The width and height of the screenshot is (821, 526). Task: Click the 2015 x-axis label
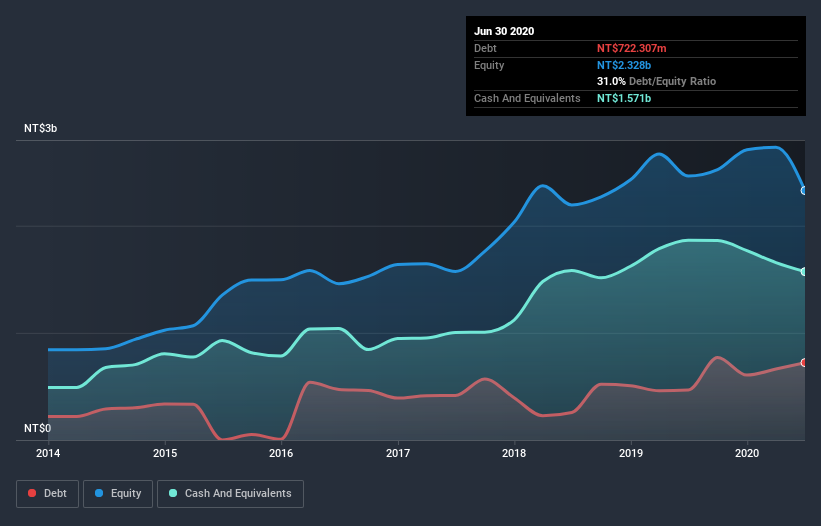[165, 453]
